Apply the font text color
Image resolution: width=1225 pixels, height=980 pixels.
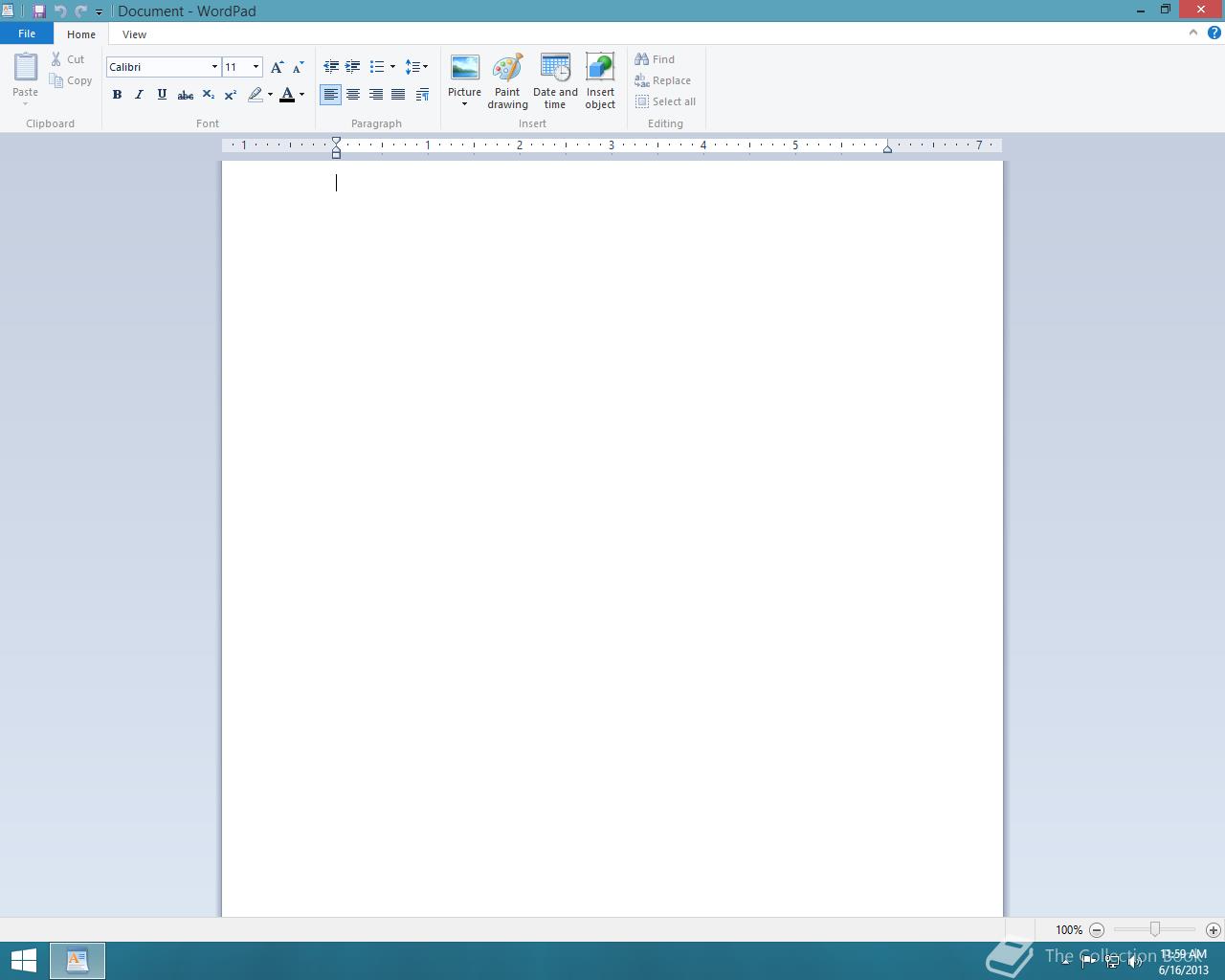[287, 95]
